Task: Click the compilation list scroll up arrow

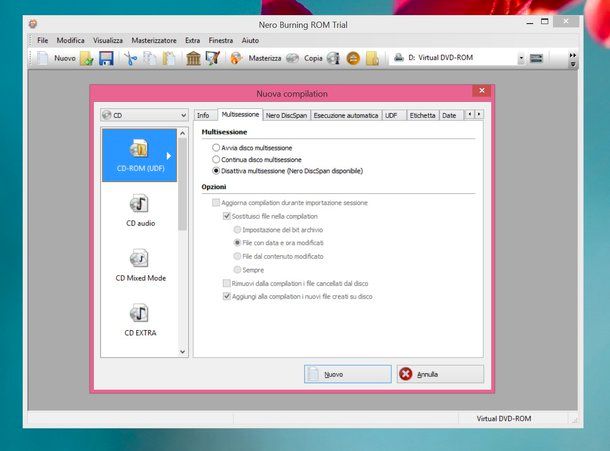Action: 182,133
